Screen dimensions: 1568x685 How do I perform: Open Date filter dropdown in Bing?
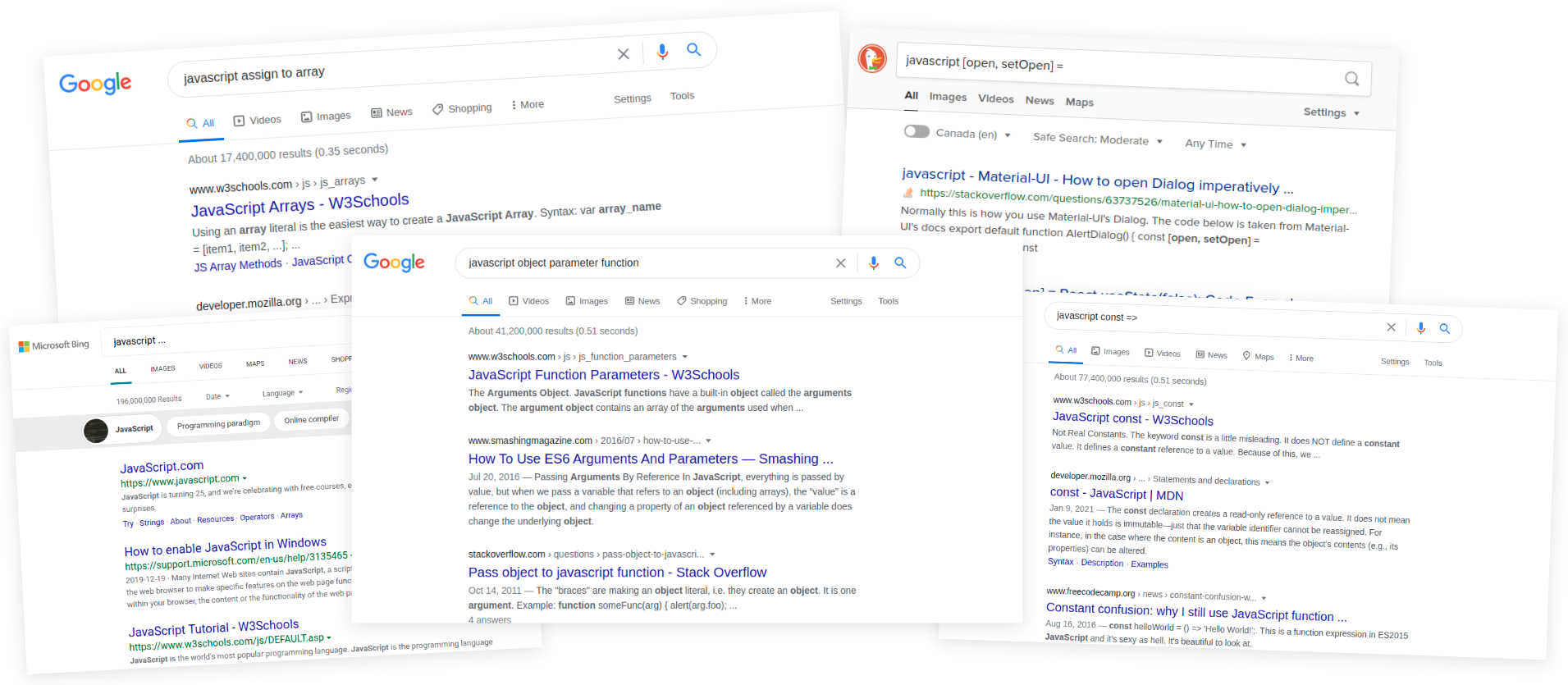click(217, 396)
